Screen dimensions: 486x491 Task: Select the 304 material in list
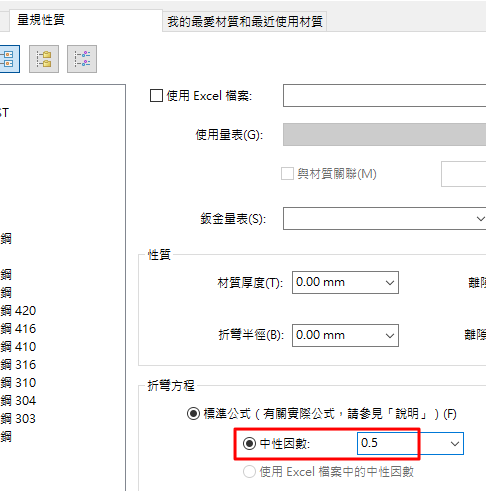pyautogui.click(x=18, y=401)
